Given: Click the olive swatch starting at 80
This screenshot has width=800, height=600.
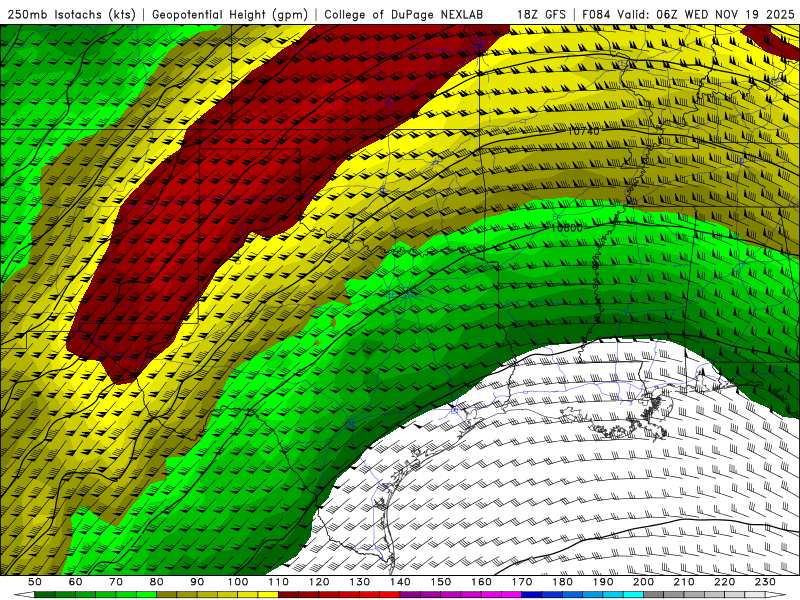Looking at the screenshot, I should 166,594.
